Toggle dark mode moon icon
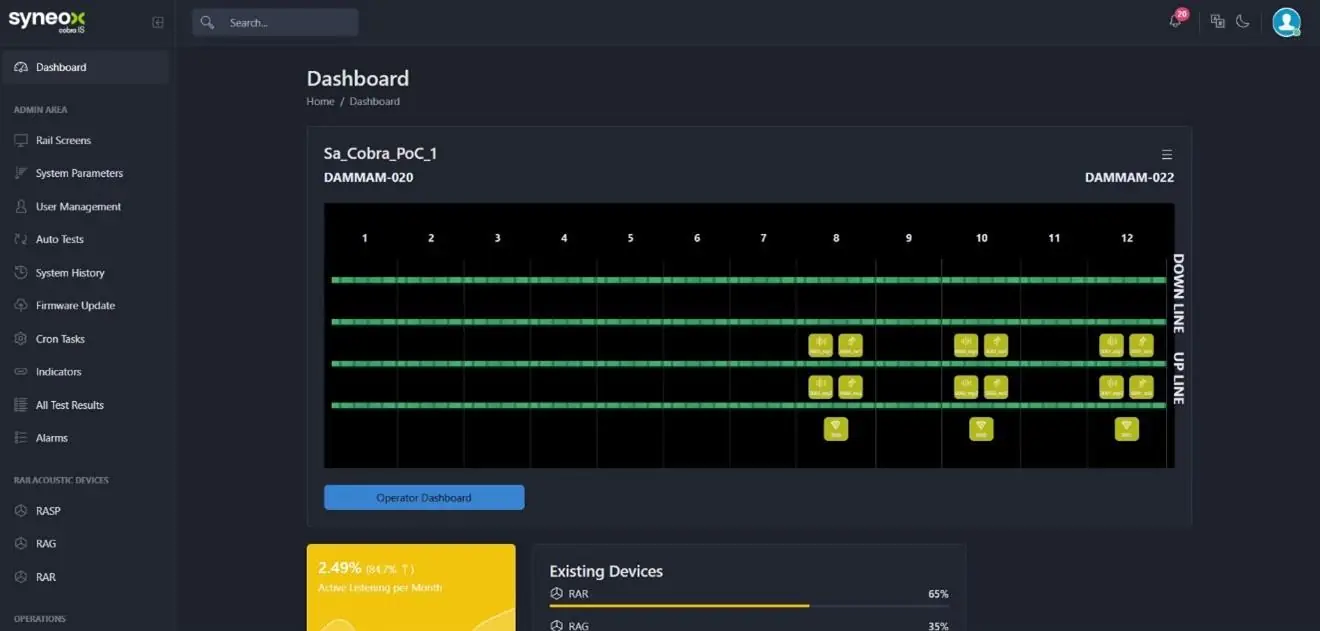 [1243, 21]
